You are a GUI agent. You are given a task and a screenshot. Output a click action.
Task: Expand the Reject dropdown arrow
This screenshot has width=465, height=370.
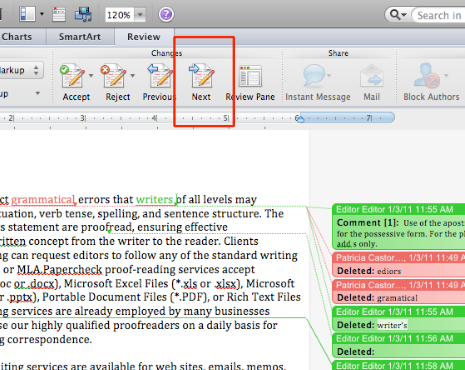(x=132, y=76)
